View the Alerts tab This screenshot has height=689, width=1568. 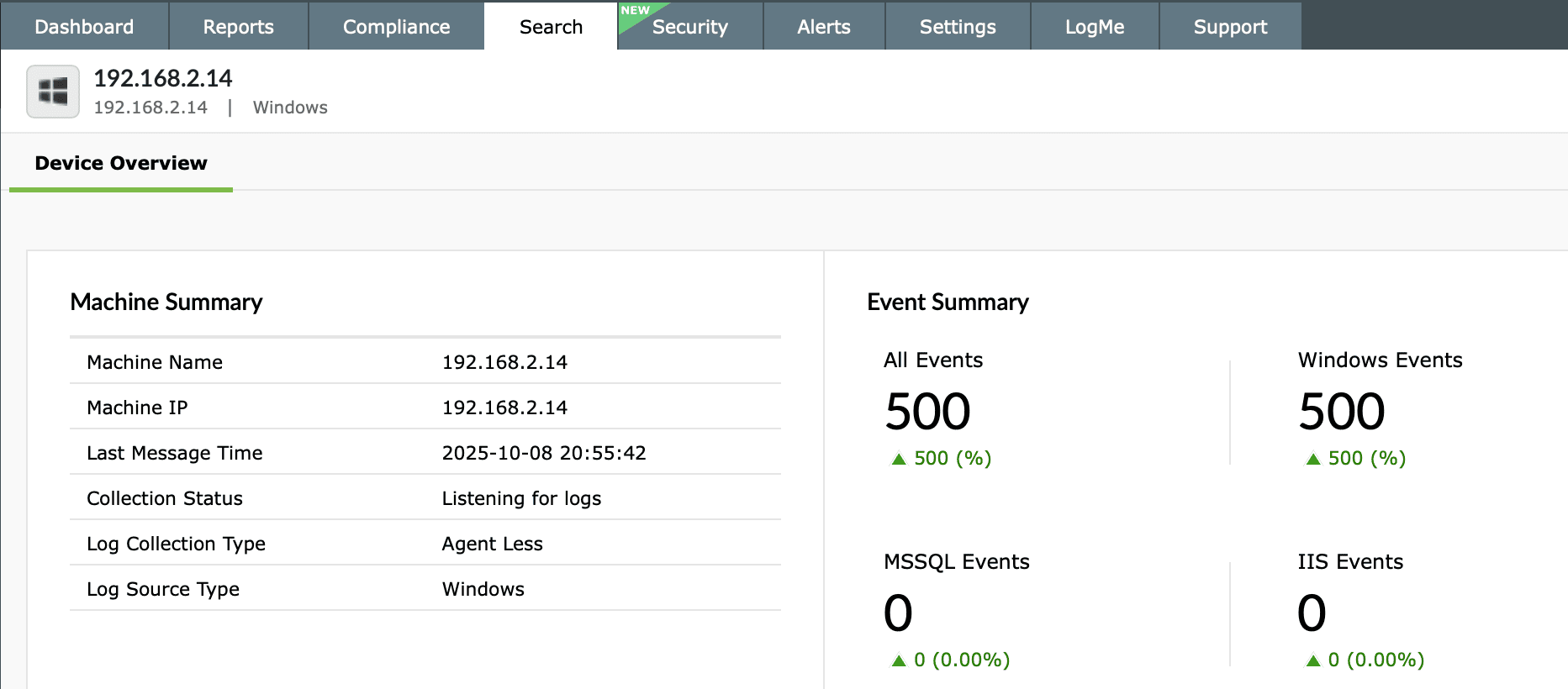824,26
